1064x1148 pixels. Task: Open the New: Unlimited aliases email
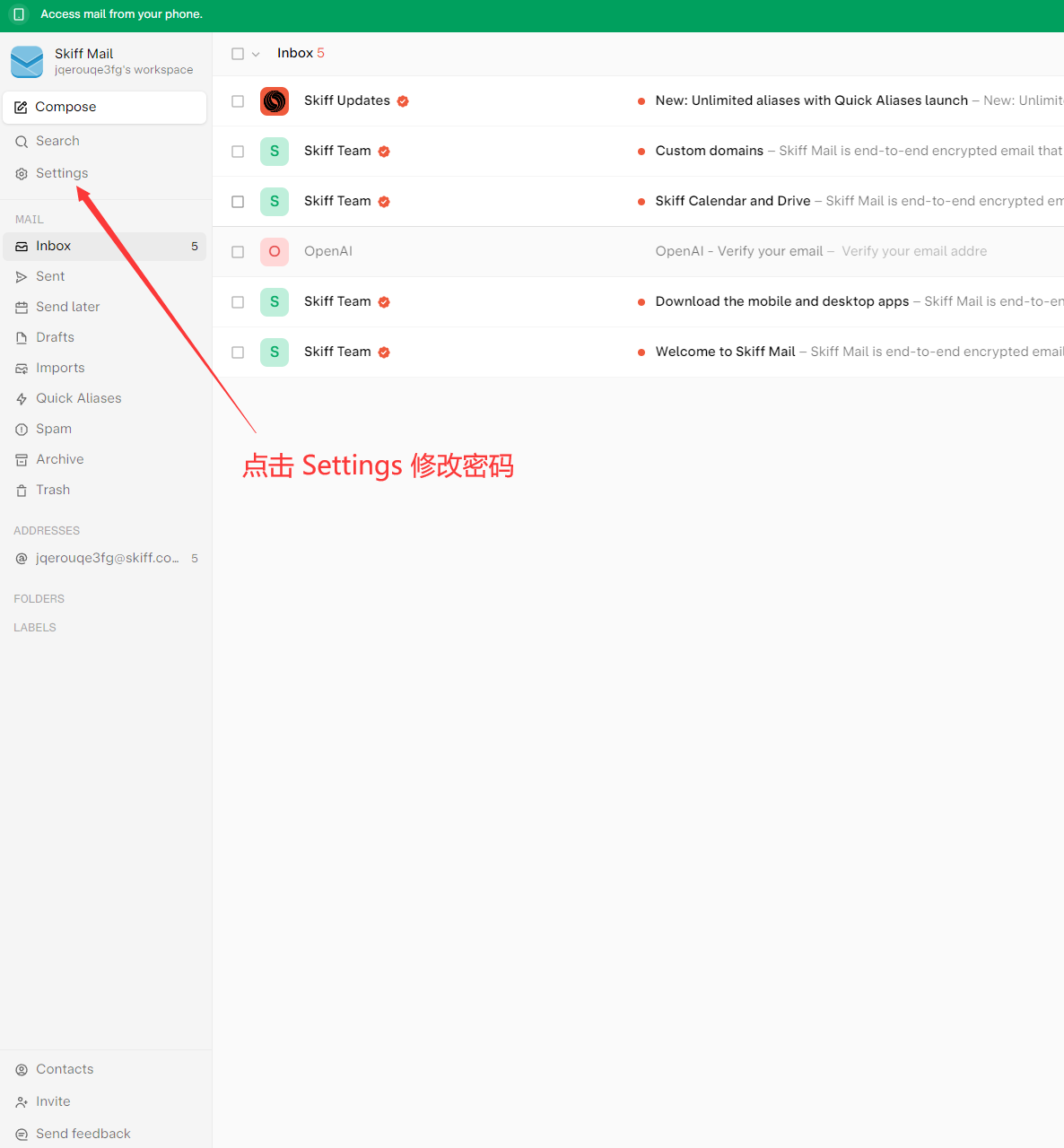[639, 101]
